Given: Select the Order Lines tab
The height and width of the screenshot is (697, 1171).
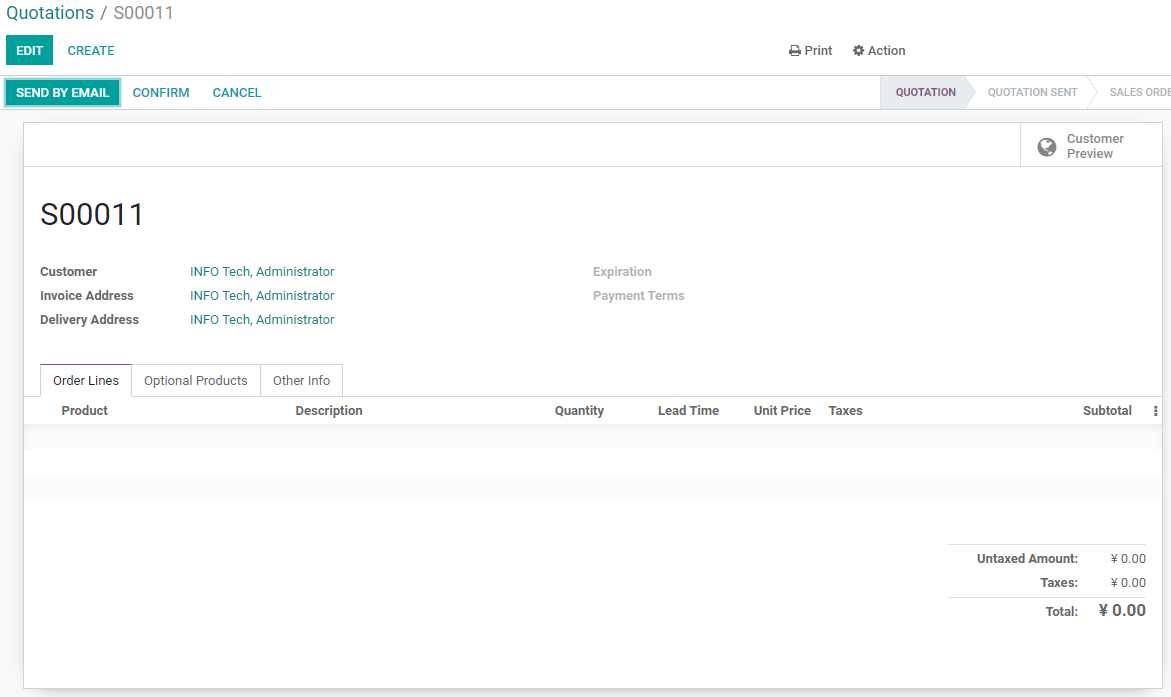Looking at the screenshot, I should (86, 380).
